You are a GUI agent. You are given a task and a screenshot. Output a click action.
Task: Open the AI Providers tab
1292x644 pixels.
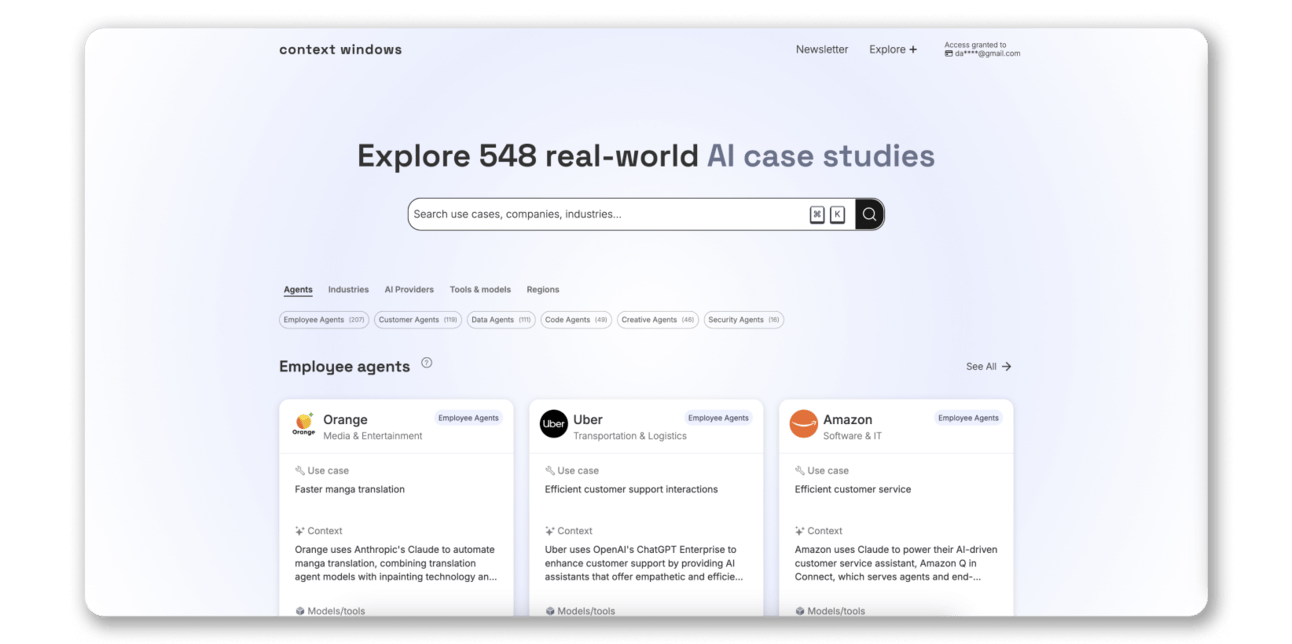click(x=409, y=290)
